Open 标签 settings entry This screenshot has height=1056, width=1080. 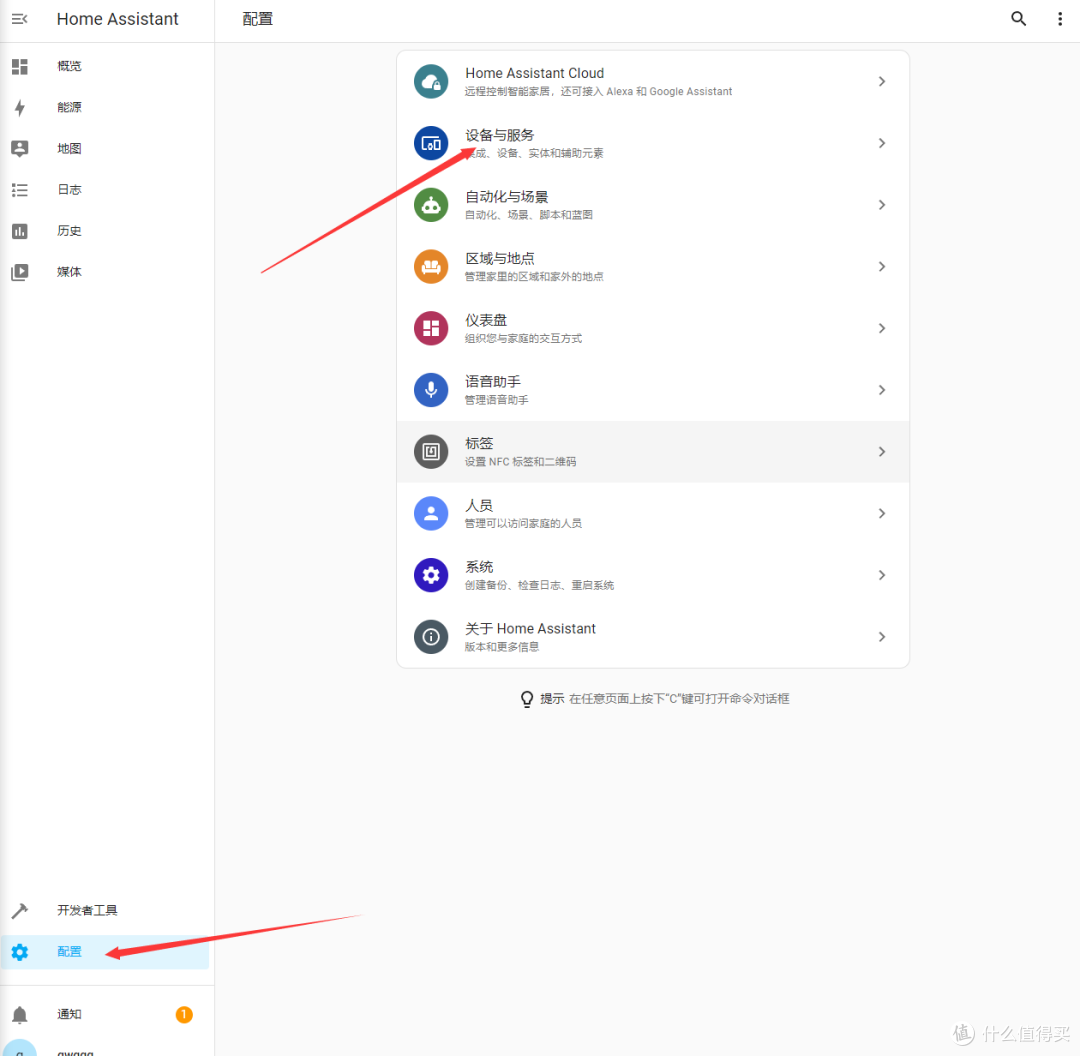[x=653, y=452]
